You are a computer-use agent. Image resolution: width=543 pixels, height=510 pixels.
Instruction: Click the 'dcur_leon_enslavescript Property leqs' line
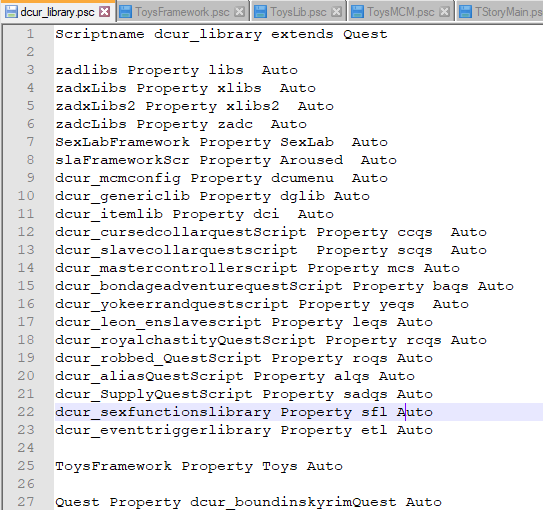pyautogui.click(x=244, y=322)
